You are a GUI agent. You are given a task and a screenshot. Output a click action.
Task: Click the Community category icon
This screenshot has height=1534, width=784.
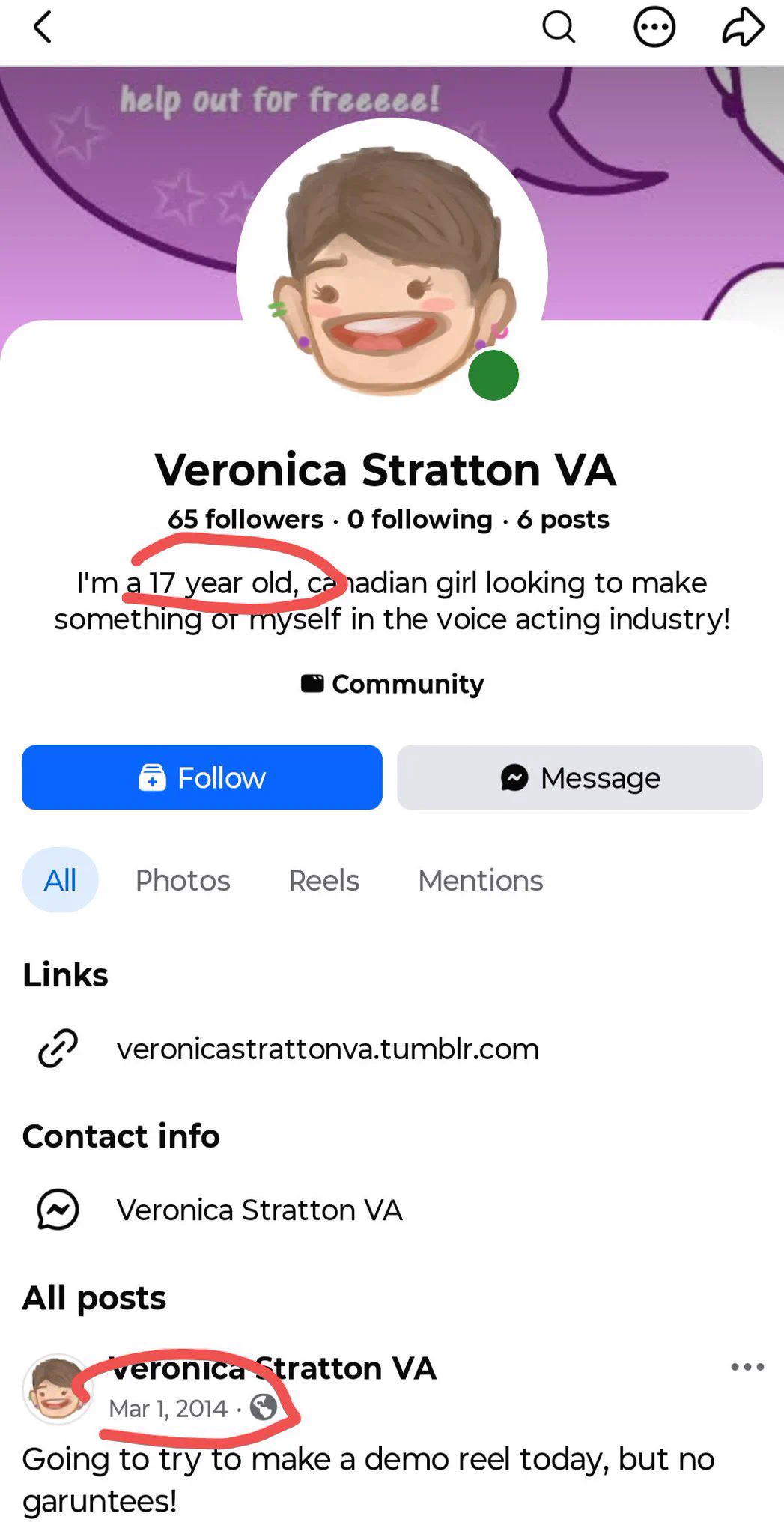[x=312, y=683]
